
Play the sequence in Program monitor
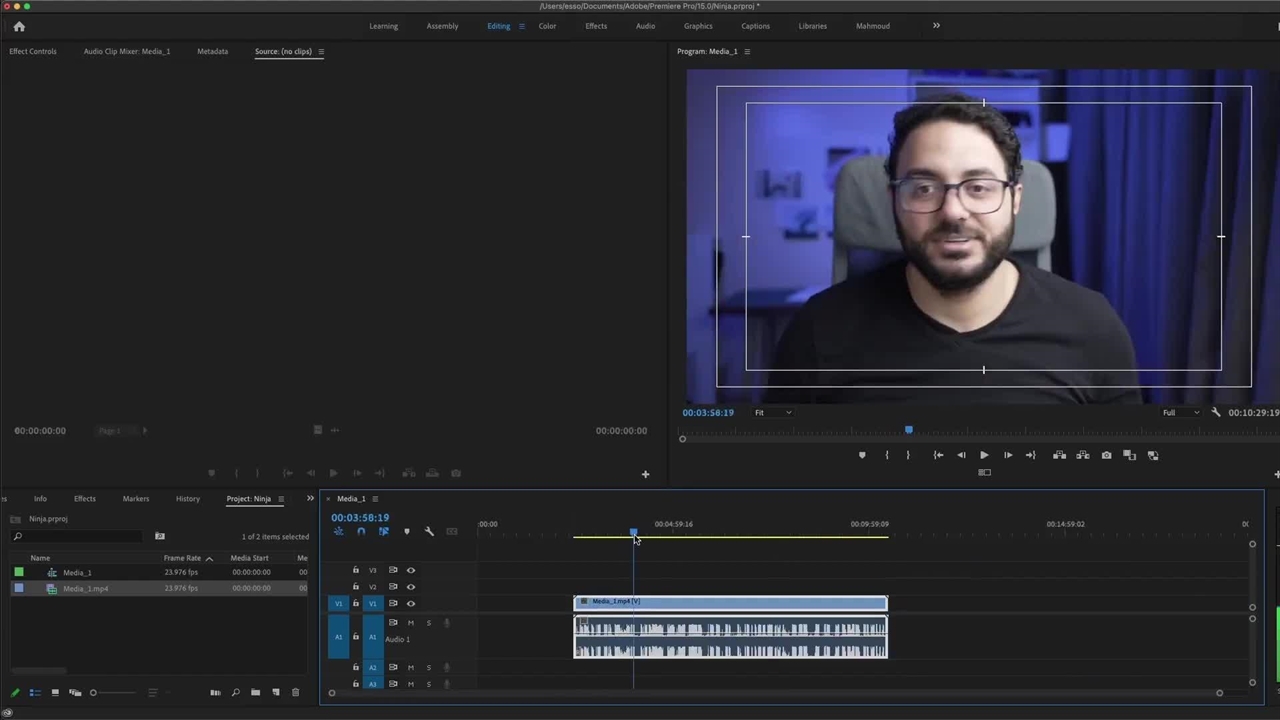(x=984, y=455)
